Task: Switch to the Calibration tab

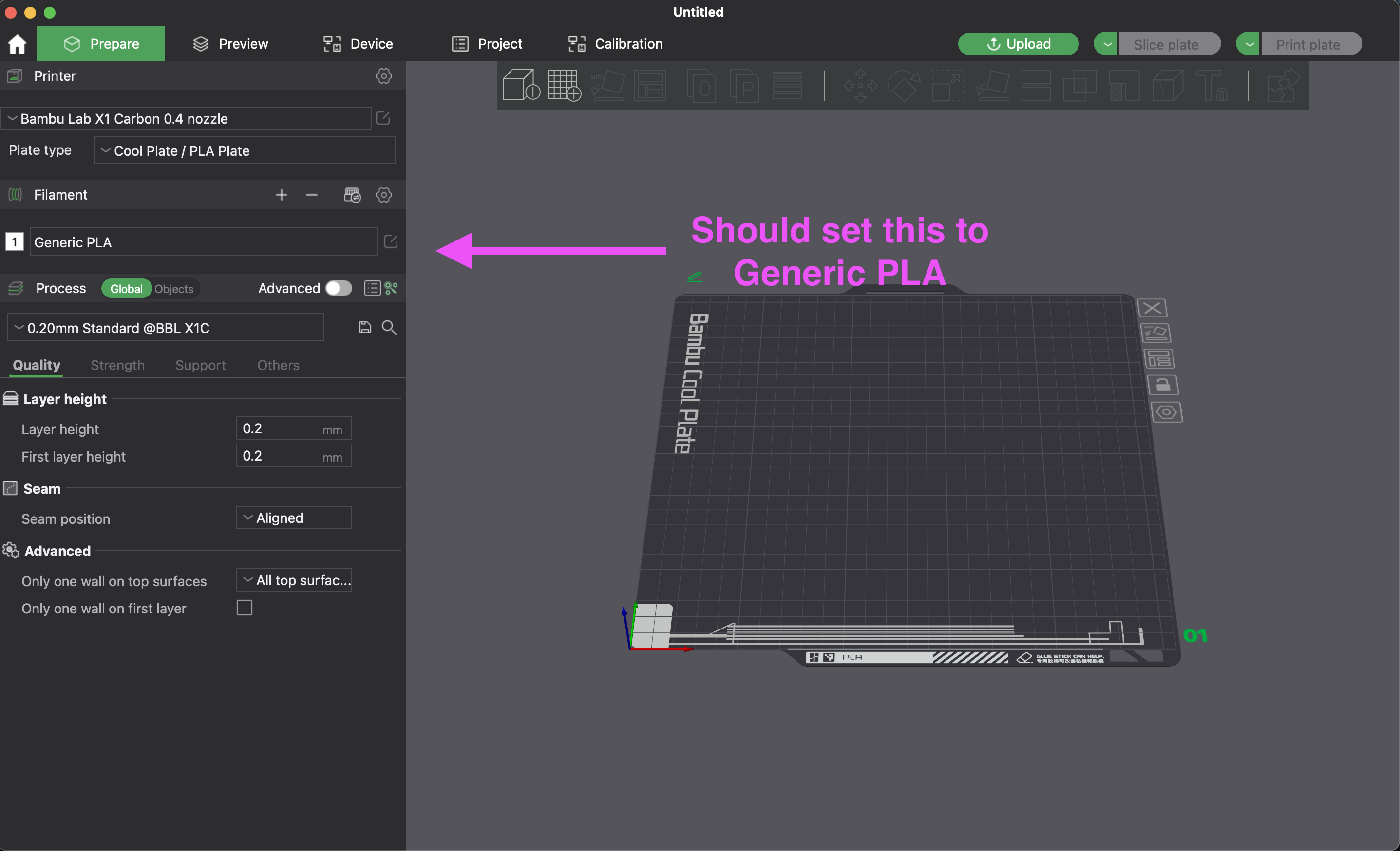Action: (615, 44)
